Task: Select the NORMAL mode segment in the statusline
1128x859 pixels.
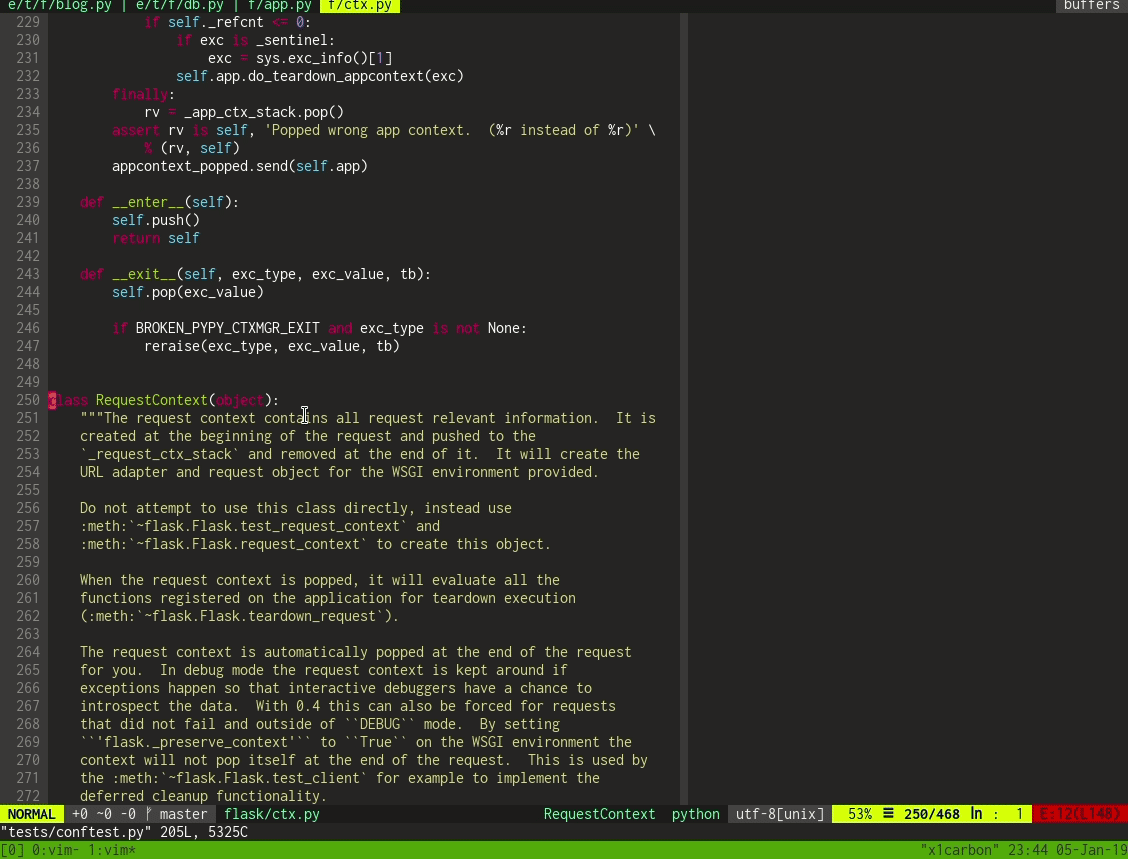Action: 31,814
